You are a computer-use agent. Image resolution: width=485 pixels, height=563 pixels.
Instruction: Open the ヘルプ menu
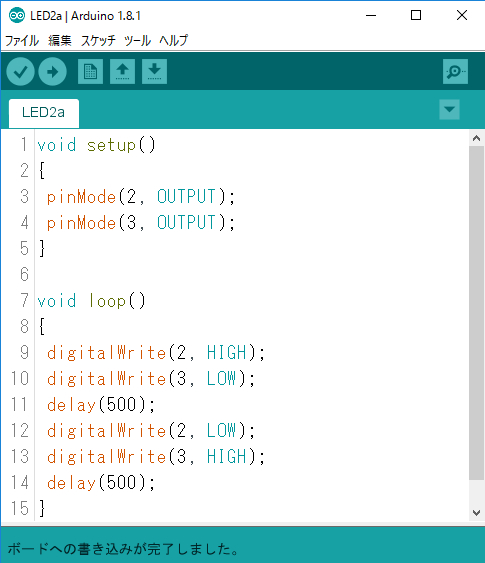pyautogui.click(x=173, y=41)
